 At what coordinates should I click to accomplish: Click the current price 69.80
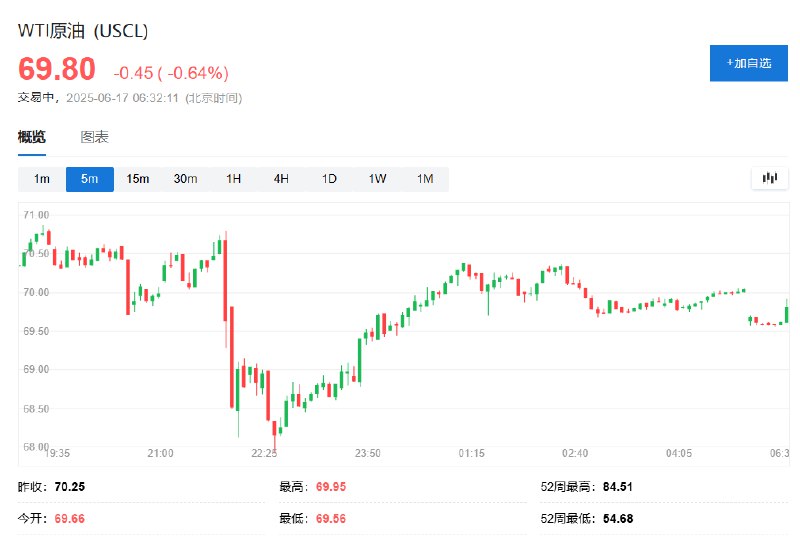point(57,69)
